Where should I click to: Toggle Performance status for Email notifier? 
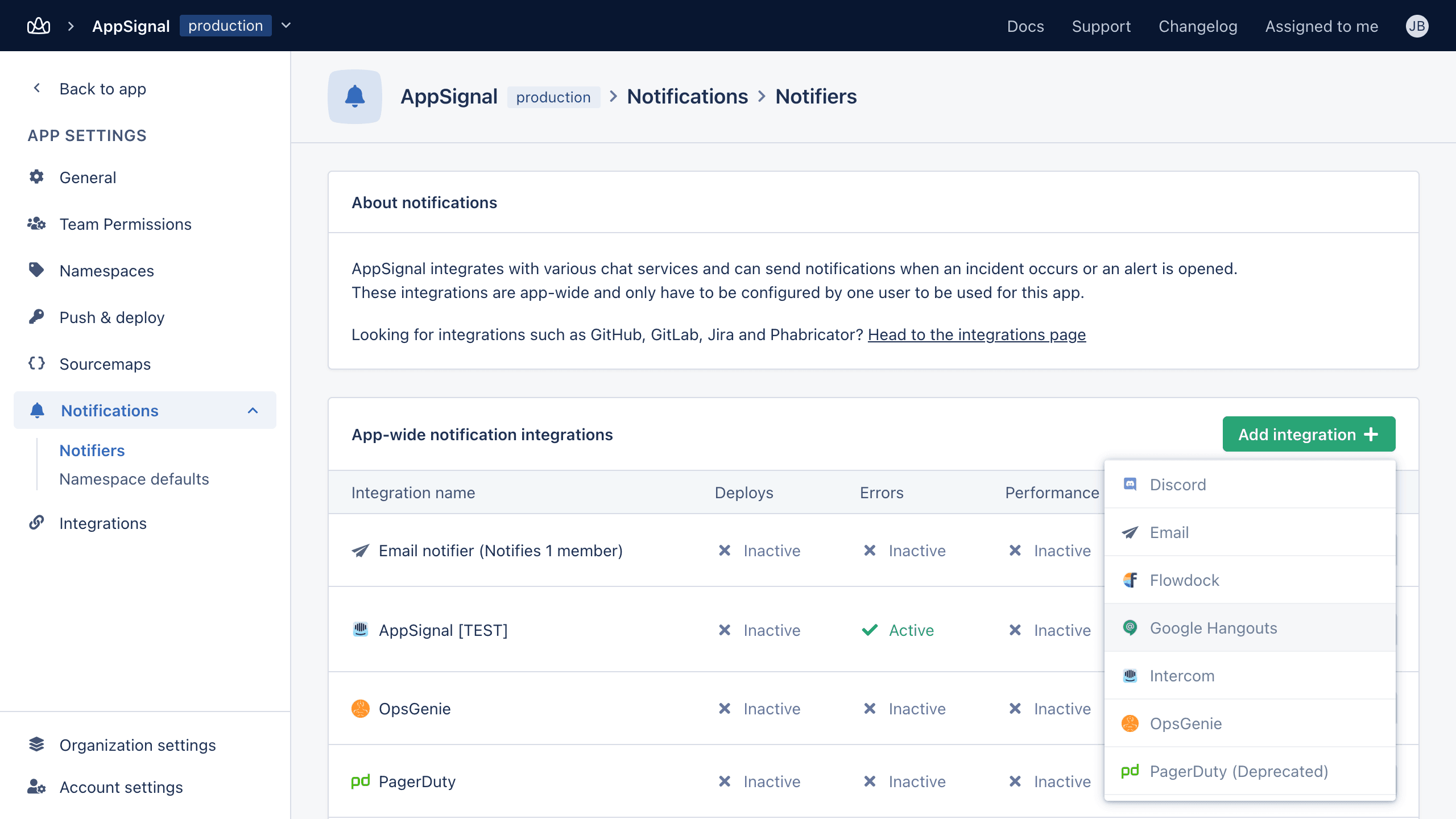coord(1049,551)
